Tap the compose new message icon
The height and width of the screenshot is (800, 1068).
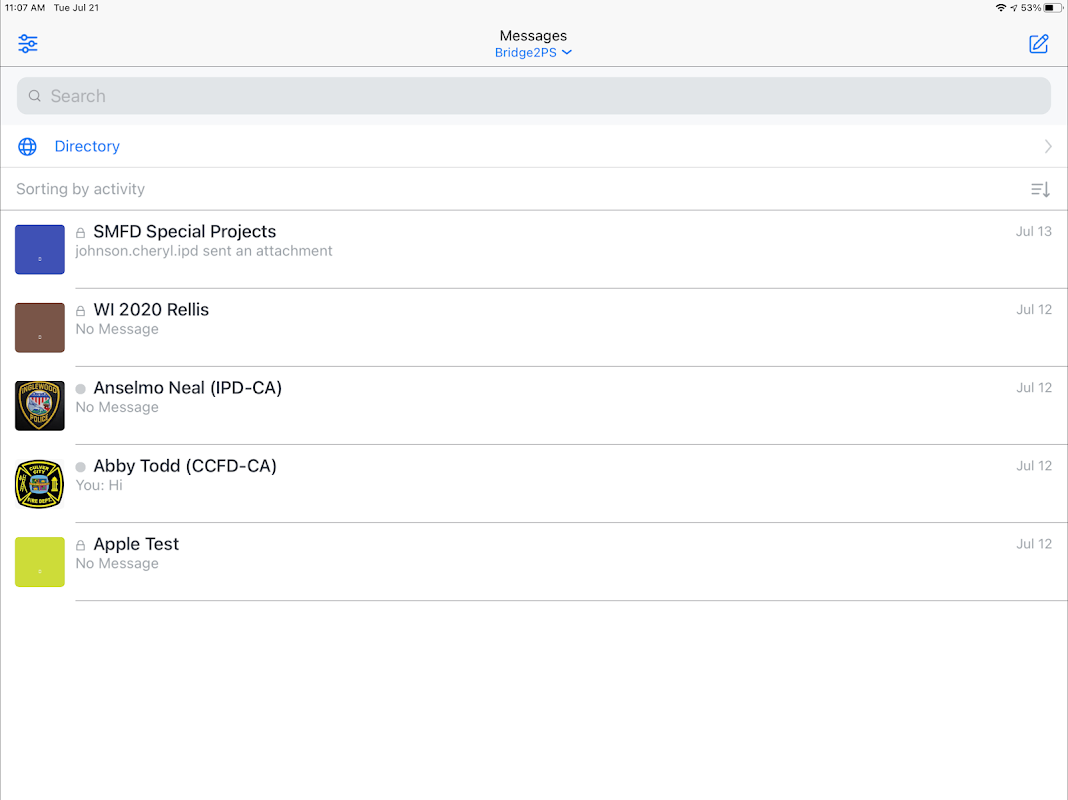1039,44
